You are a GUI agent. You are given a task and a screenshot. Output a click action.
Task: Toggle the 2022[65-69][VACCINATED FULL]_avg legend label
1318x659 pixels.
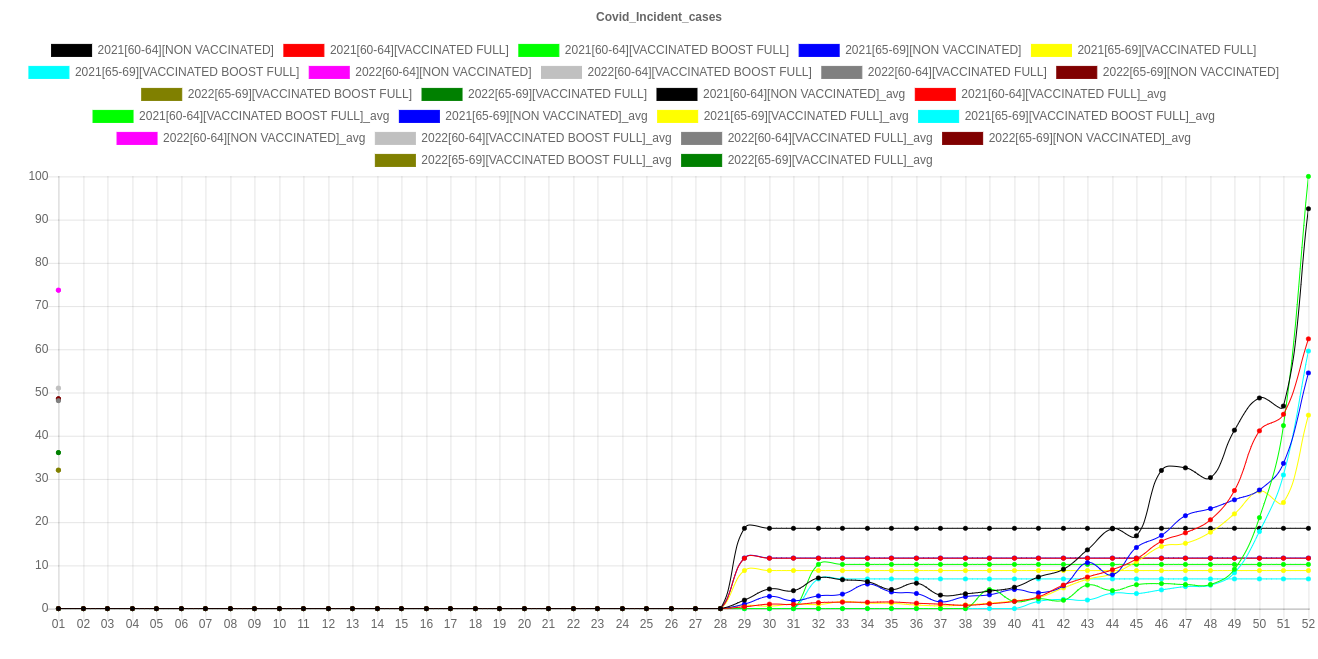[829, 160]
